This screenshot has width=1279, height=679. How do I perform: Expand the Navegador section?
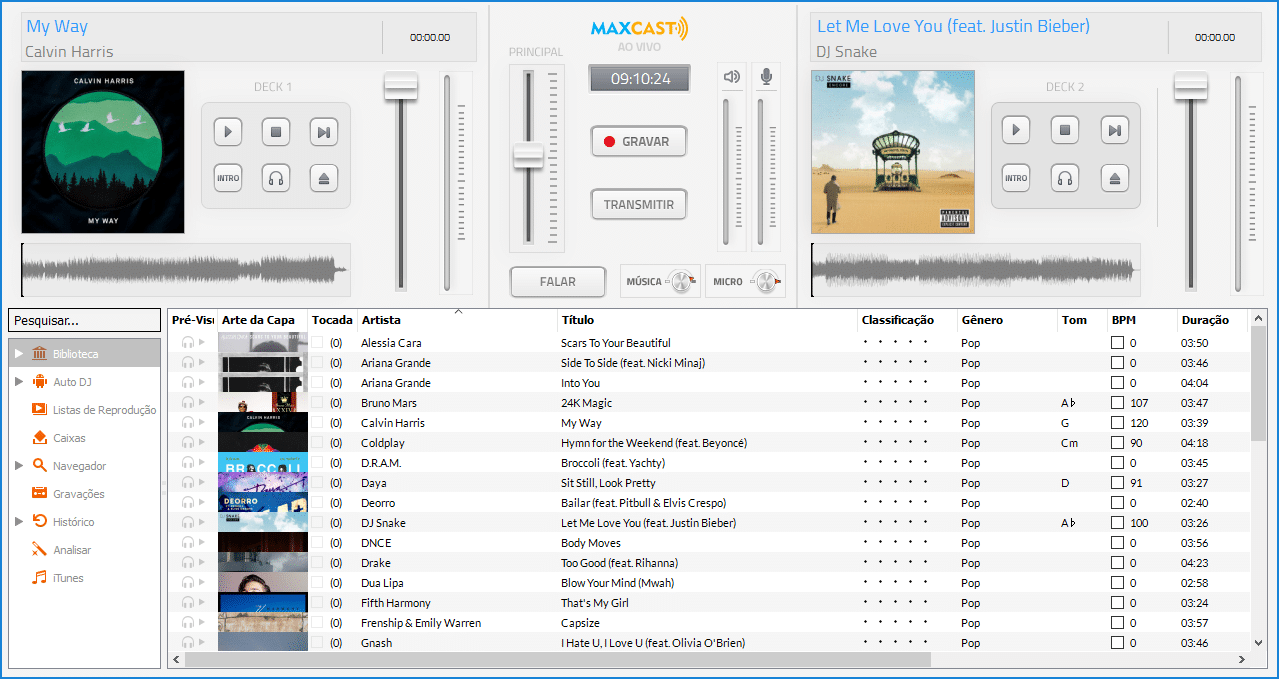pyautogui.click(x=18, y=465)
